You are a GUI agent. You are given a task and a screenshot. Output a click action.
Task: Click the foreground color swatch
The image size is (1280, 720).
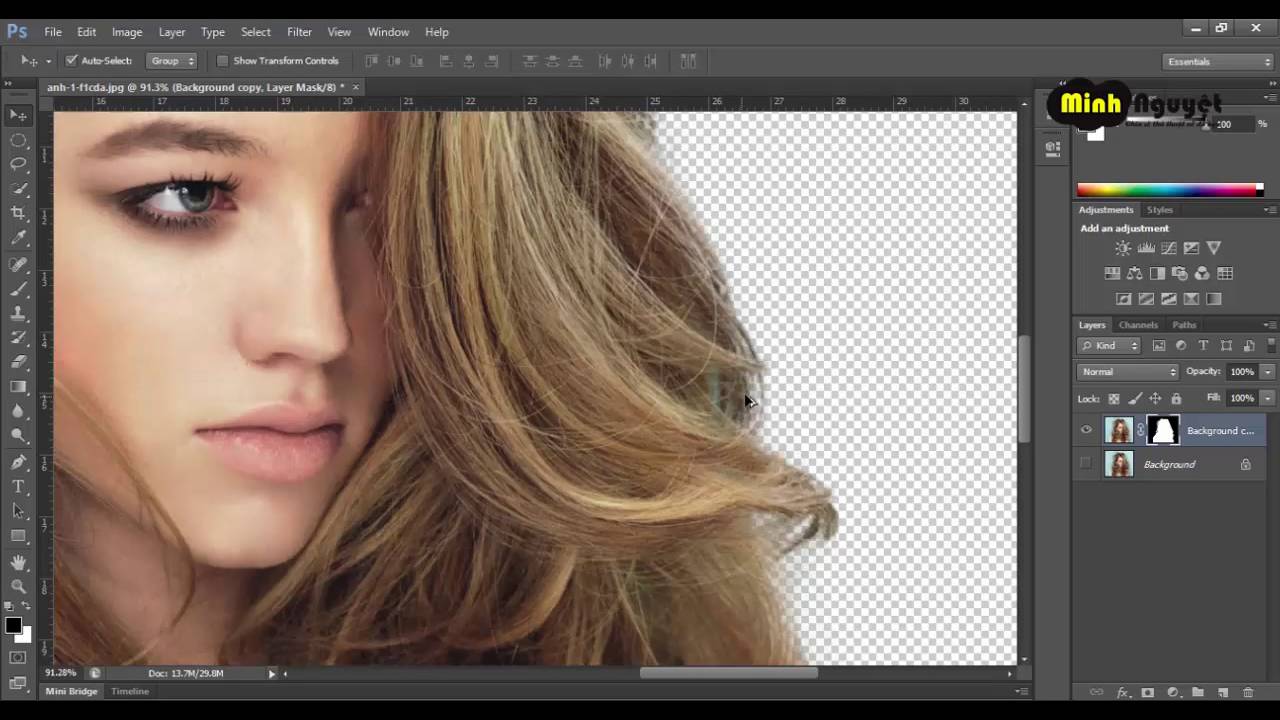(13, 626)
